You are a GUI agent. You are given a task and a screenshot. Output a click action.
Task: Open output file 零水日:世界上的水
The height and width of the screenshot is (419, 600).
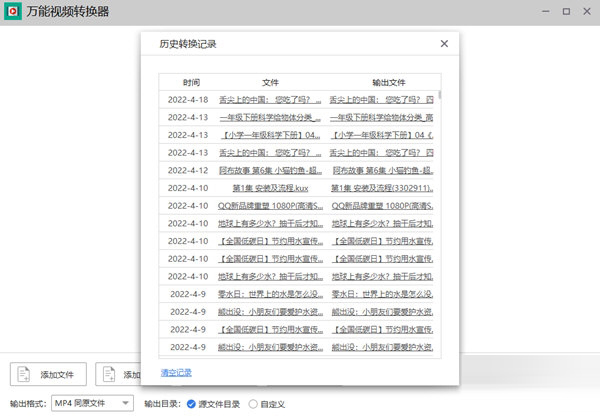tap(382, 294)
